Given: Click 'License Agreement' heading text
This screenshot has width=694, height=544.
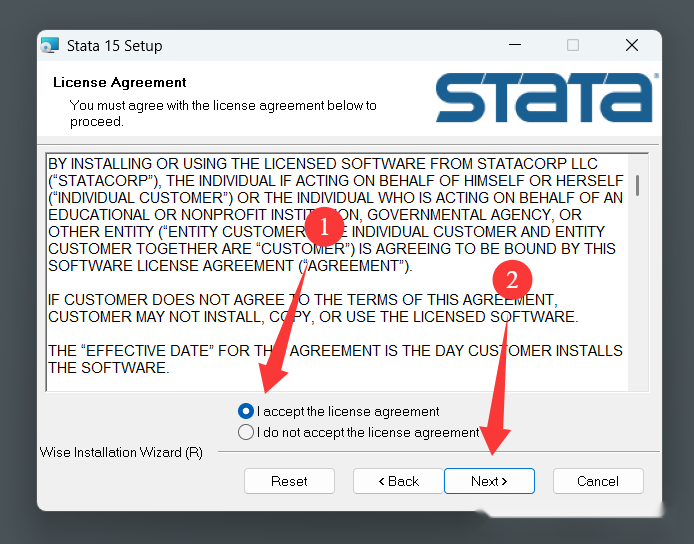Looking at the screenshot, I should 120,82.
